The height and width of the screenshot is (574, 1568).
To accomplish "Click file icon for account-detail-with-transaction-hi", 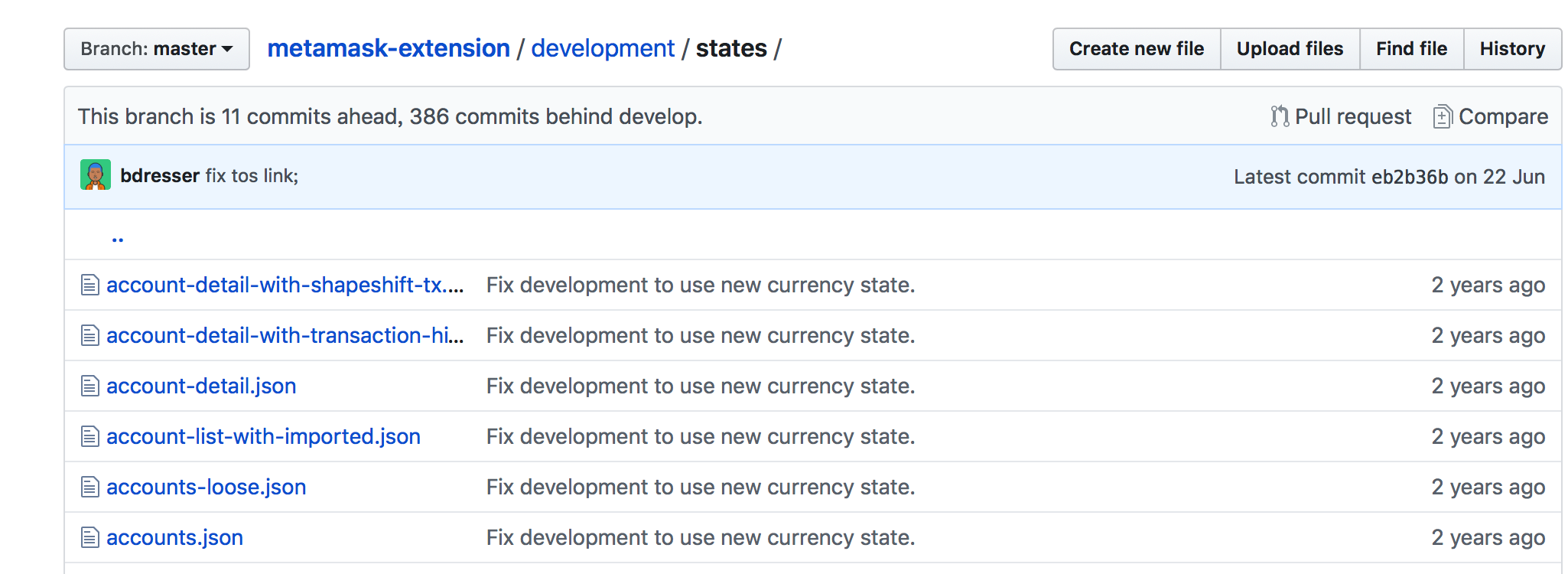I will coord(90,335).
